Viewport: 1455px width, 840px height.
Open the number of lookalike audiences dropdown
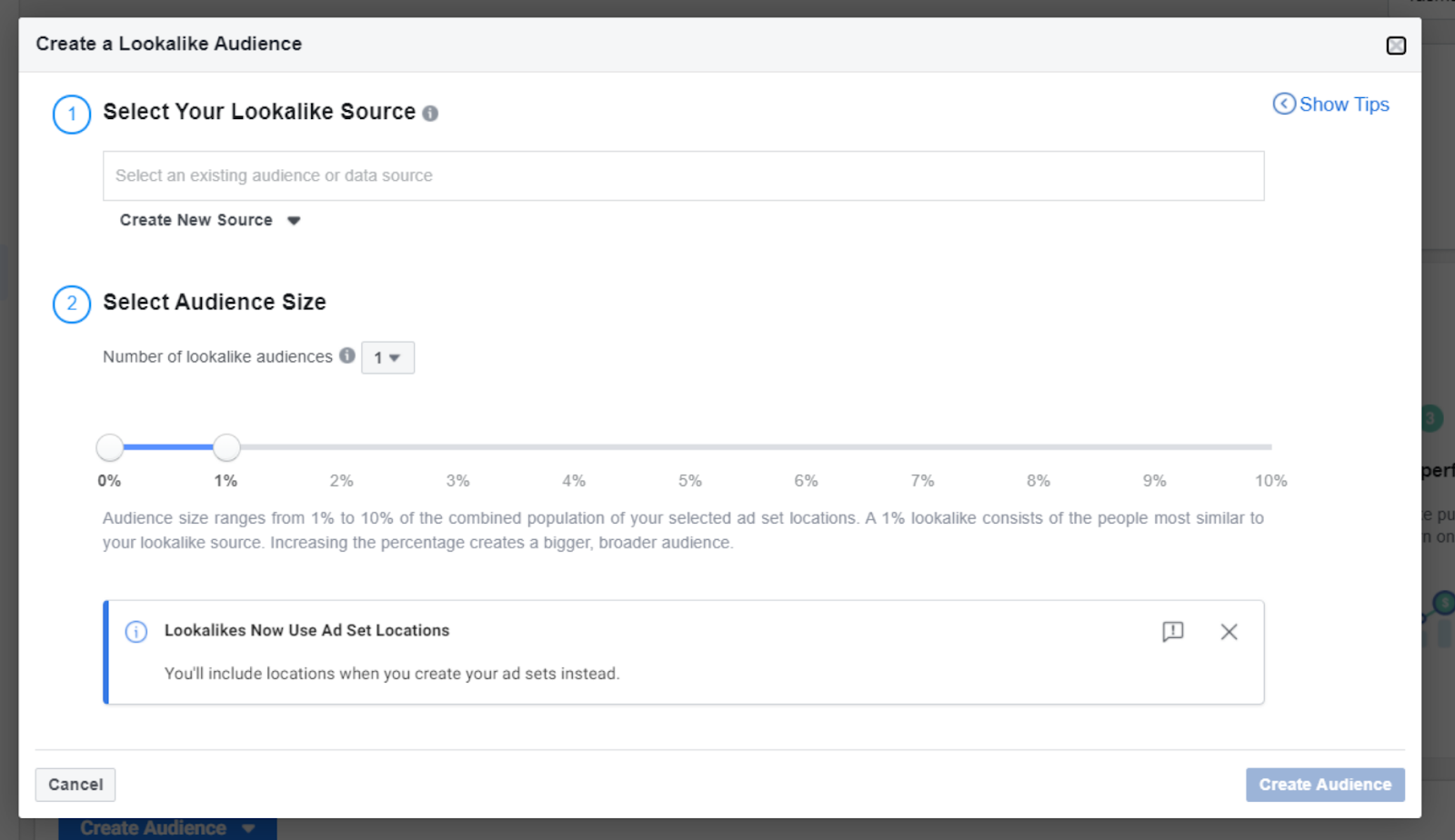[x=387, y=357]
